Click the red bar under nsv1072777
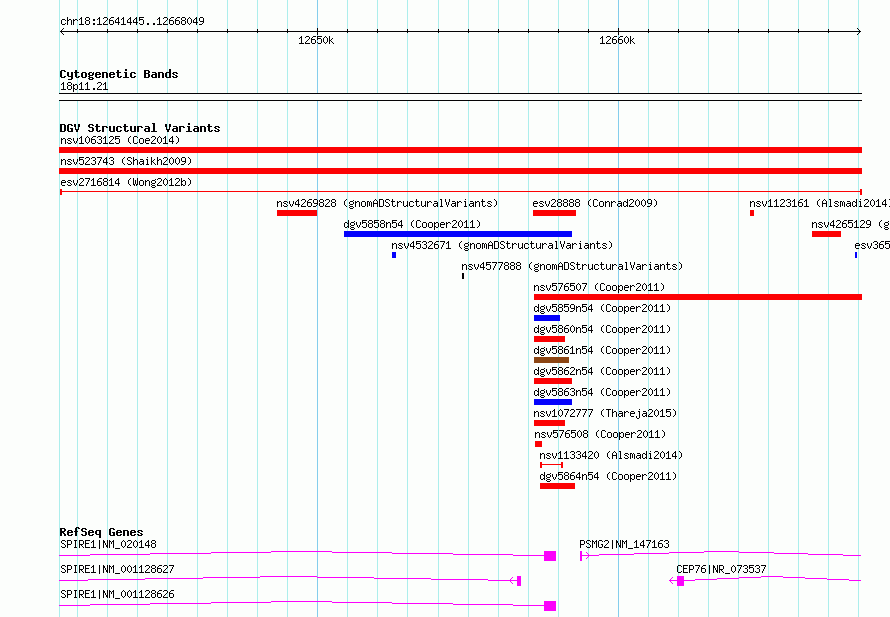Viewport: 890px width, 617px height. 549,423
